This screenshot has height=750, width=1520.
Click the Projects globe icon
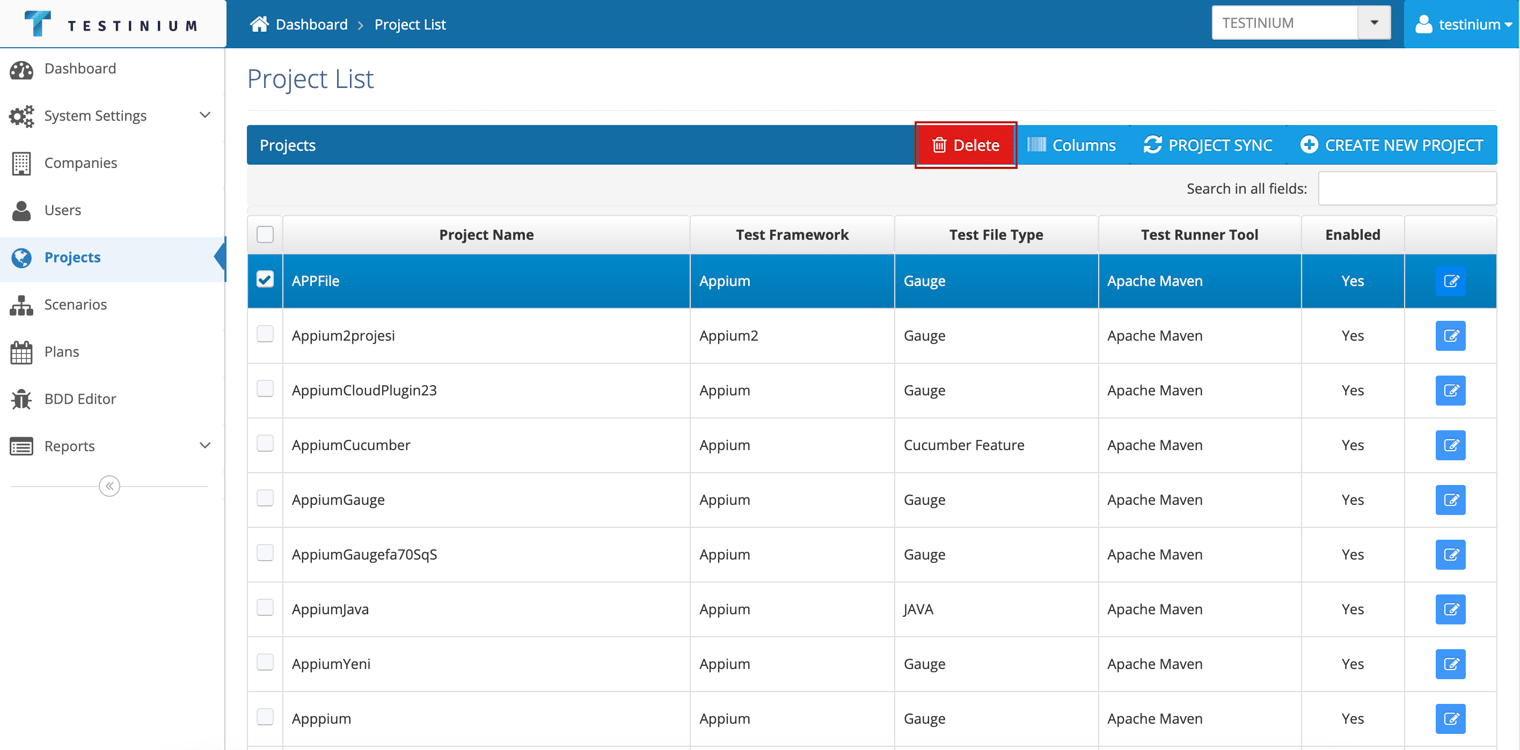click(x=21, y=257)
